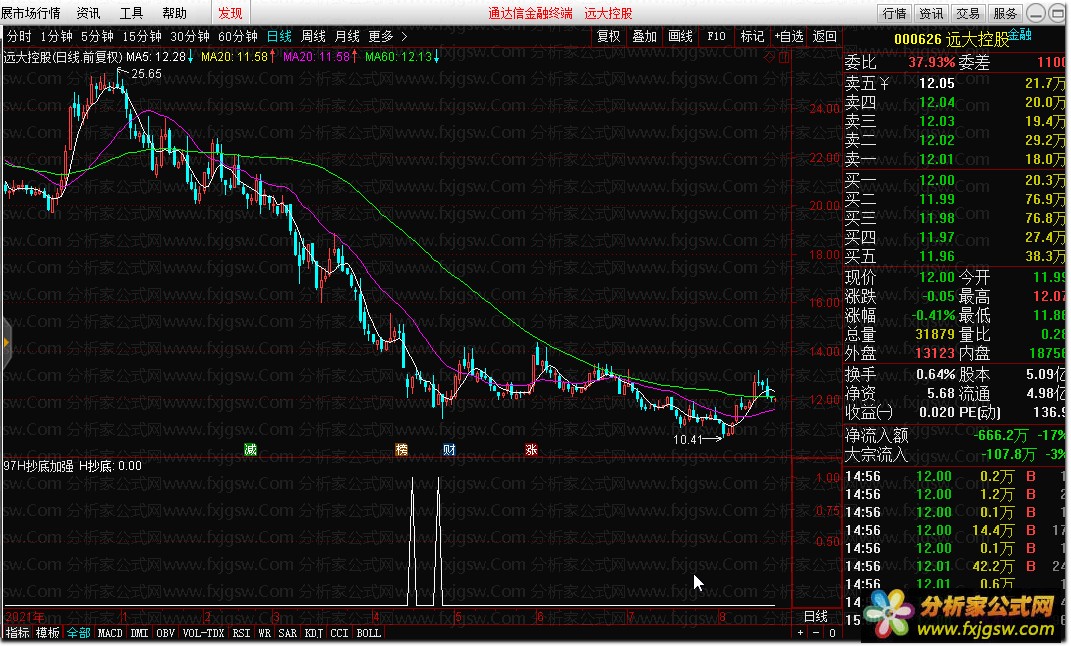Click the 10.41 low price label
The image size is (1071, 646).
(x=687, y=440)
